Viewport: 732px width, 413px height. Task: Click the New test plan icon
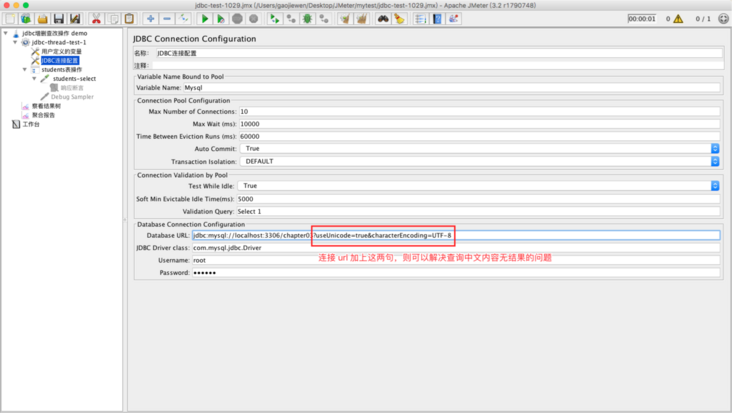(x=10, y=19)
